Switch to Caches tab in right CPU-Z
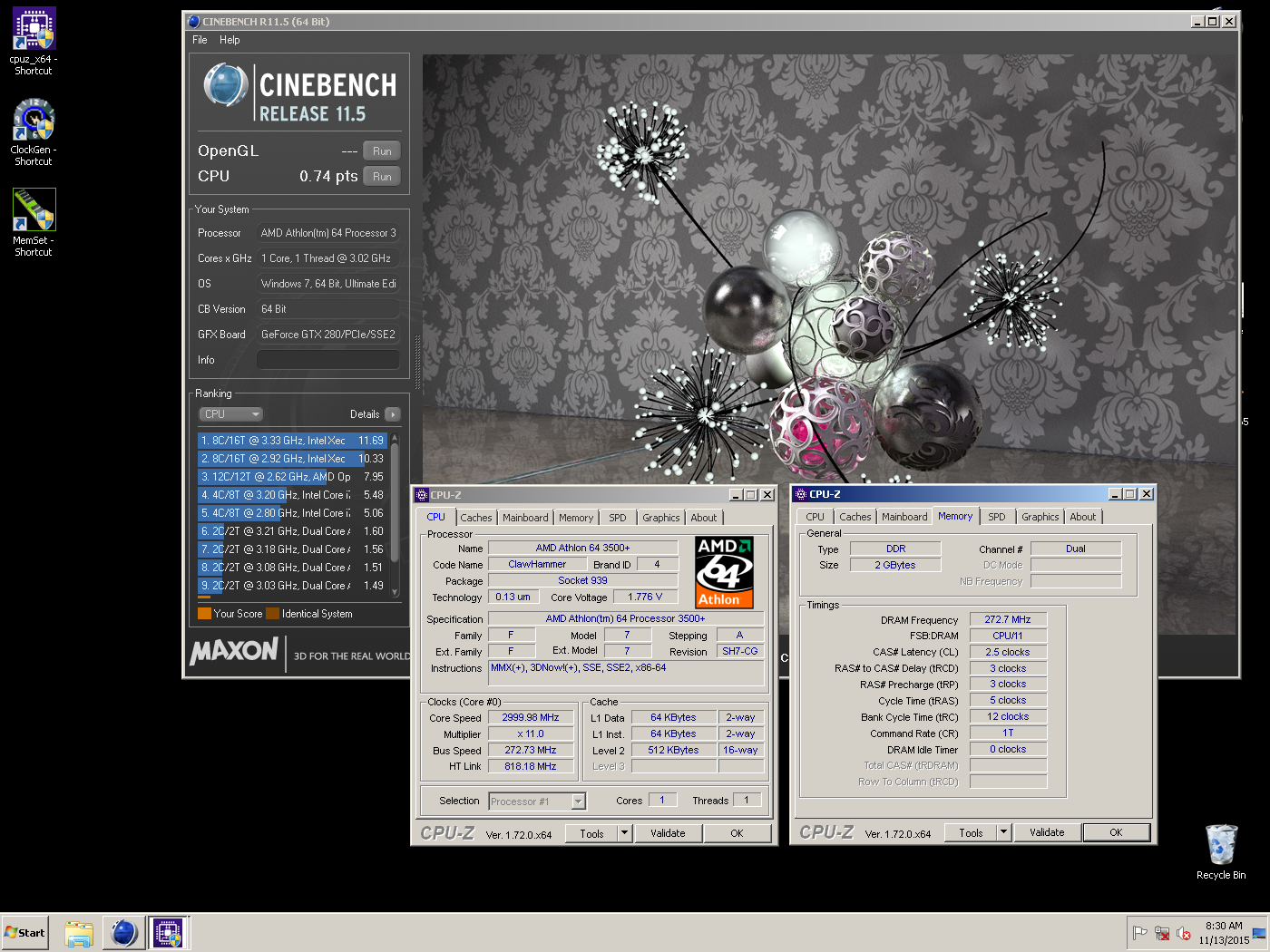 pos(855,517)
